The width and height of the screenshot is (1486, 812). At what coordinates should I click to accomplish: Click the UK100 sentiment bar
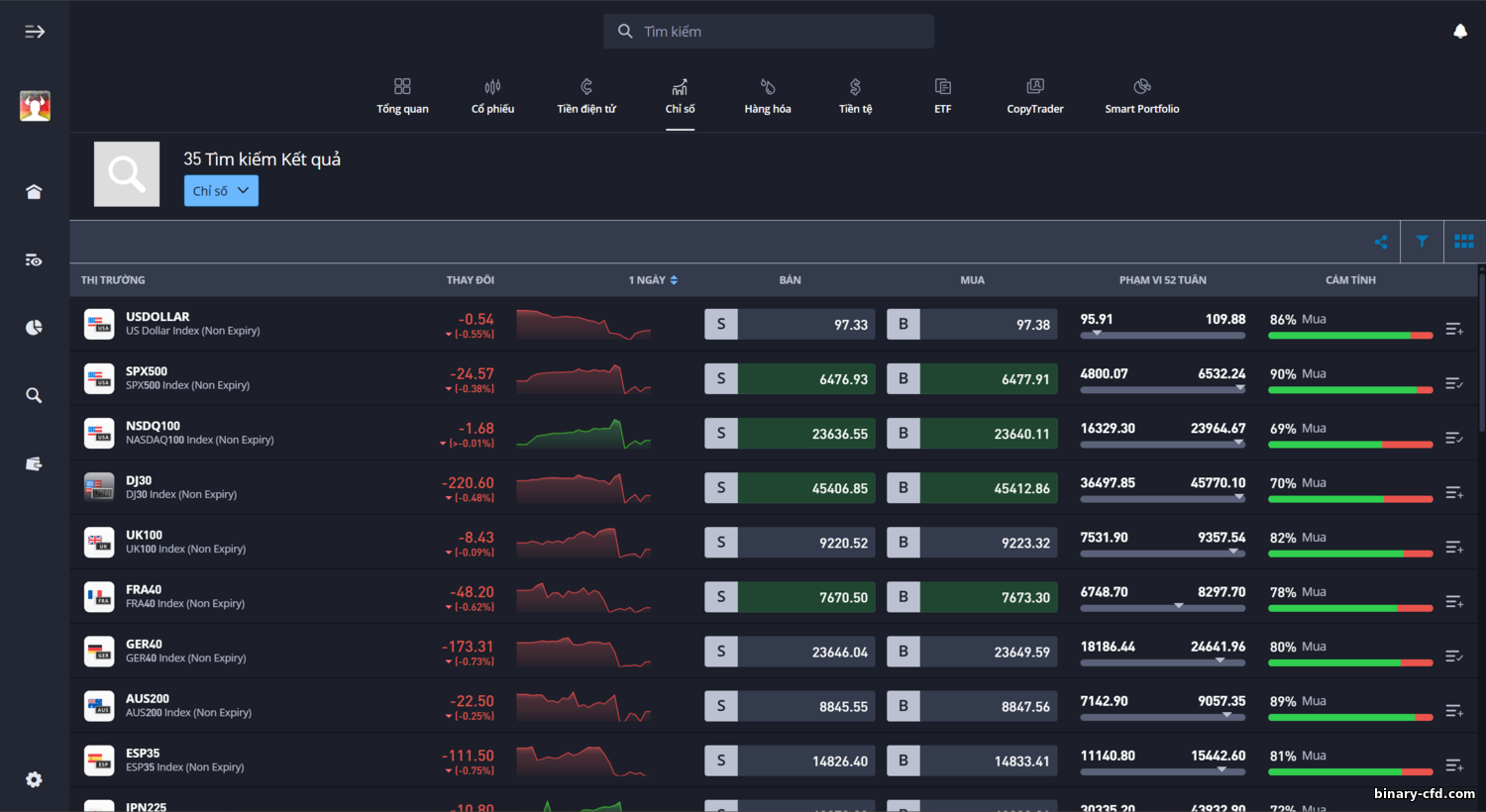[1350, 554]
